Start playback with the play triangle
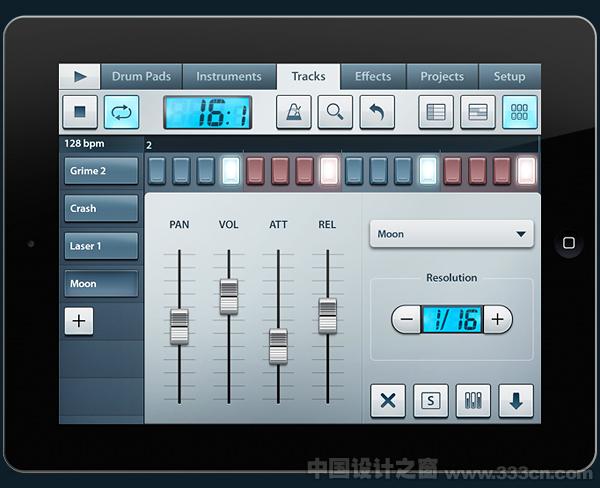Screen dimensions: 600x488 click(80, 77)
